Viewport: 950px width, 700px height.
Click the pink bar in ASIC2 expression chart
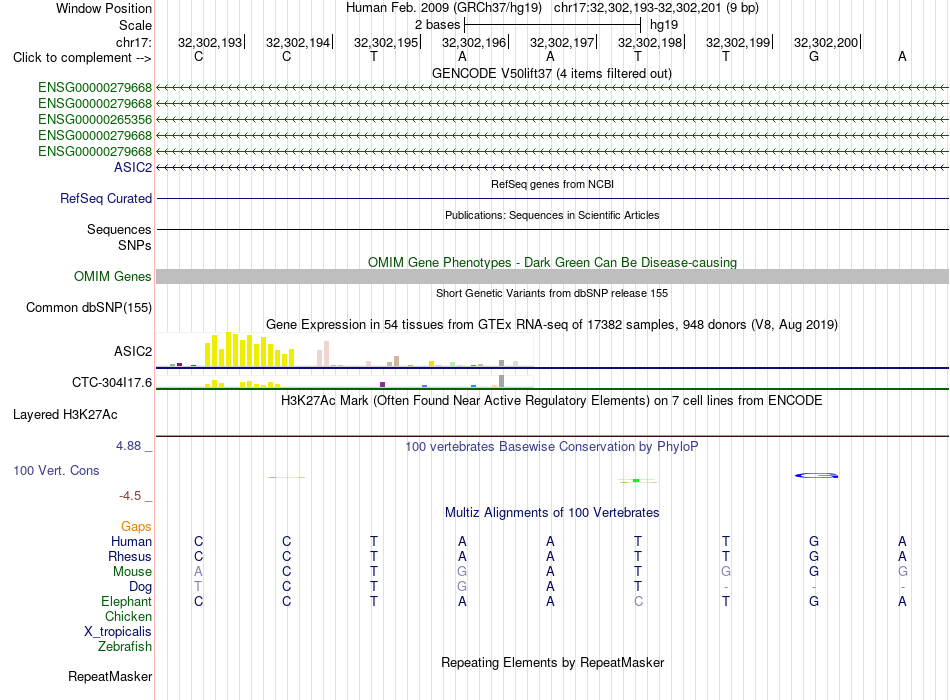point(327,354)
